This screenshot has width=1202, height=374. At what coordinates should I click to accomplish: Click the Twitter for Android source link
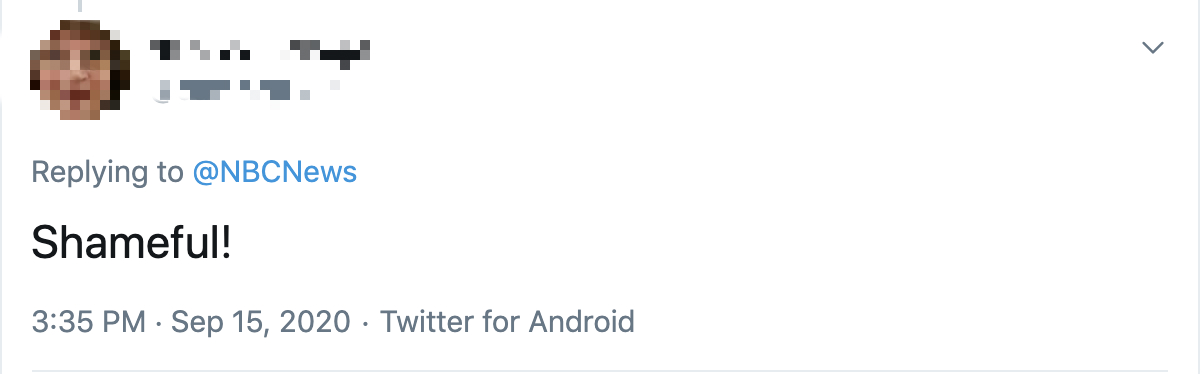[x=507, y=322]
